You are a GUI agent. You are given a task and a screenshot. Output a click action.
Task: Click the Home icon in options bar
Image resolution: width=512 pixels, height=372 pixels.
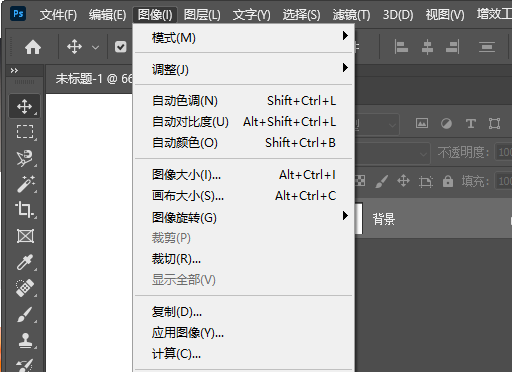(x=33, y=47)
